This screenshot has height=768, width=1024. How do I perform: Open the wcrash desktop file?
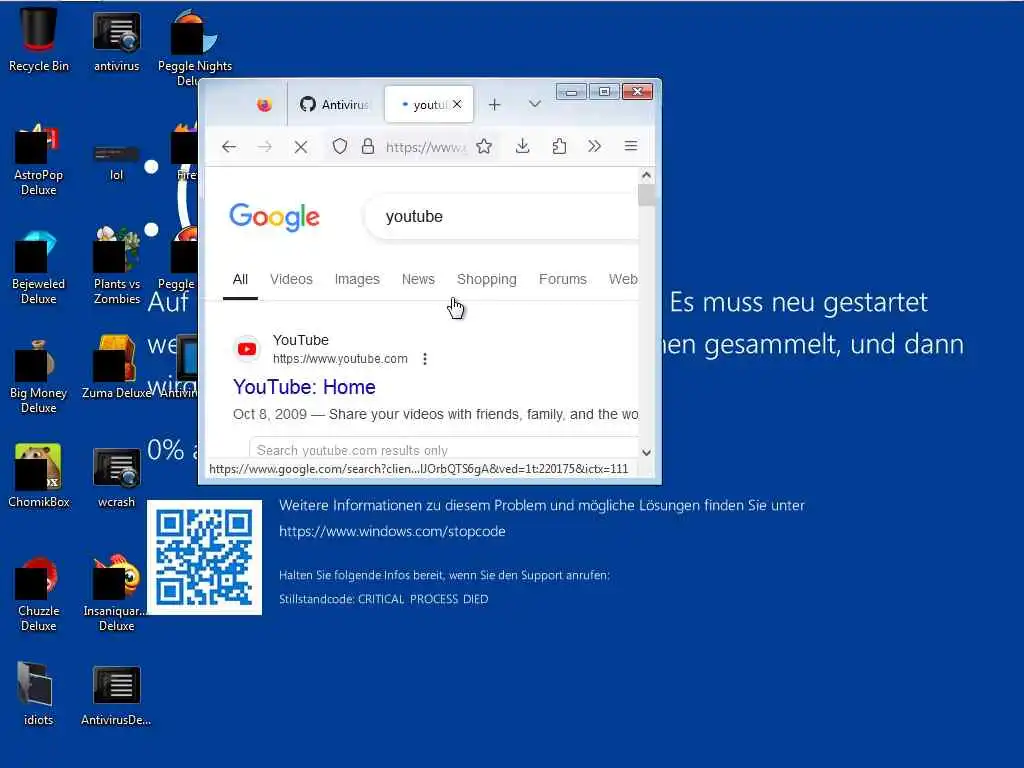coord(116,478)
